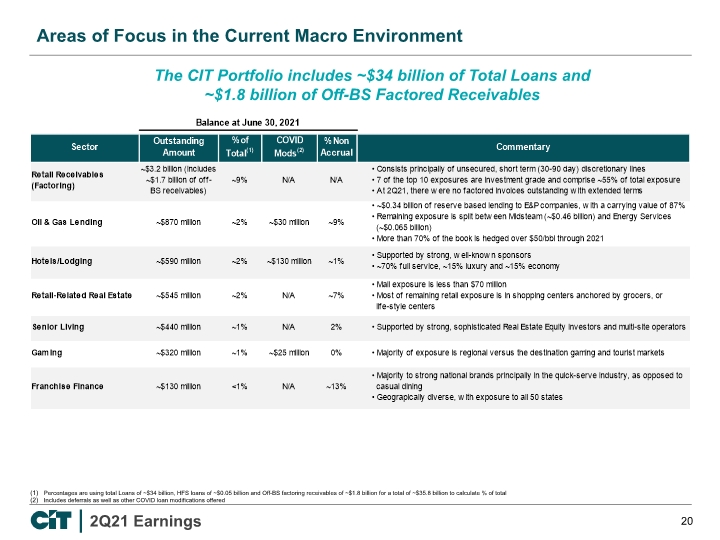Click the '~$3.2 billion' Retail Receivables amount cell

pos(179,180)
